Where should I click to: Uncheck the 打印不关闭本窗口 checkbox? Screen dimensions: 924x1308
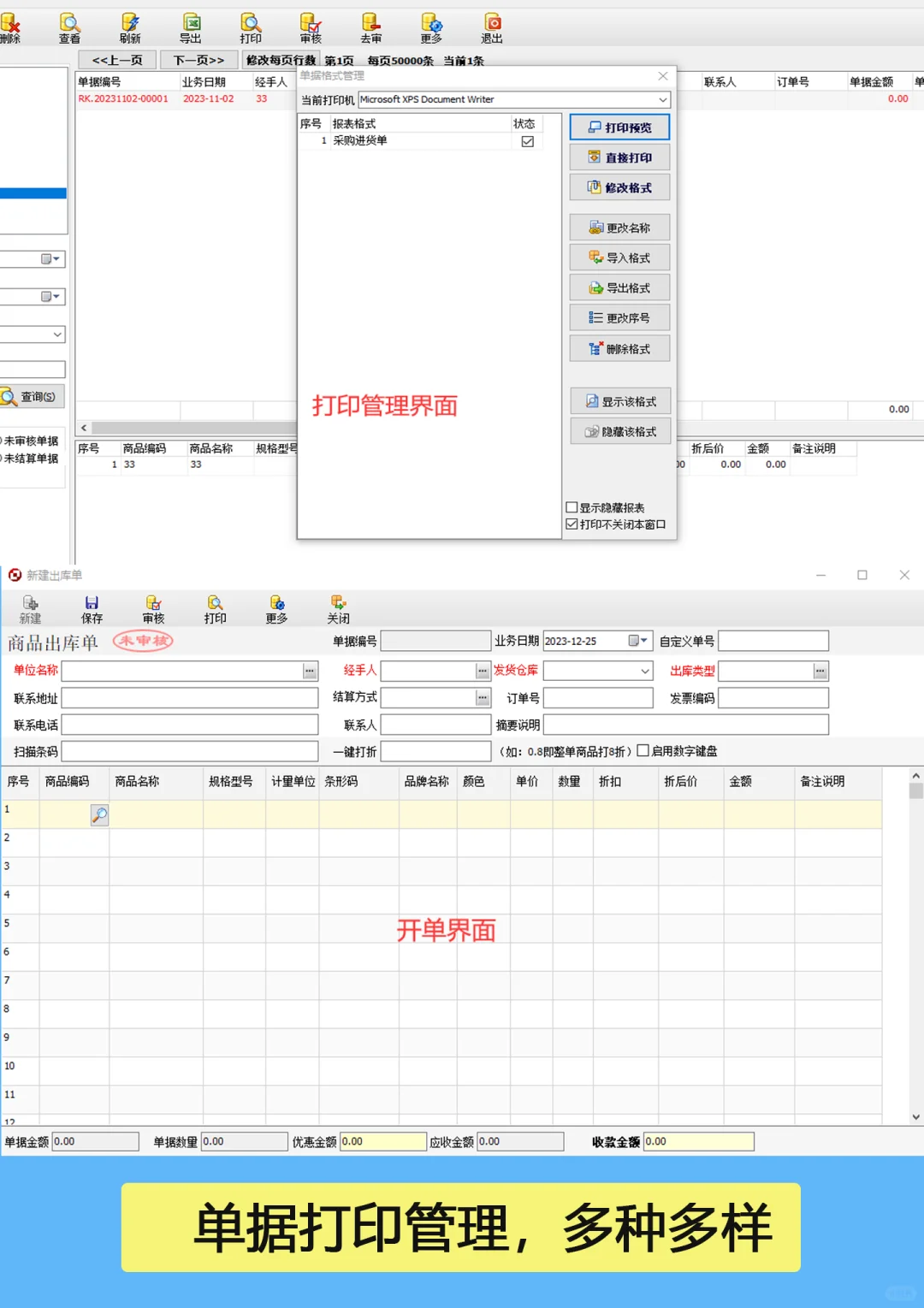(x=572, y=524)
